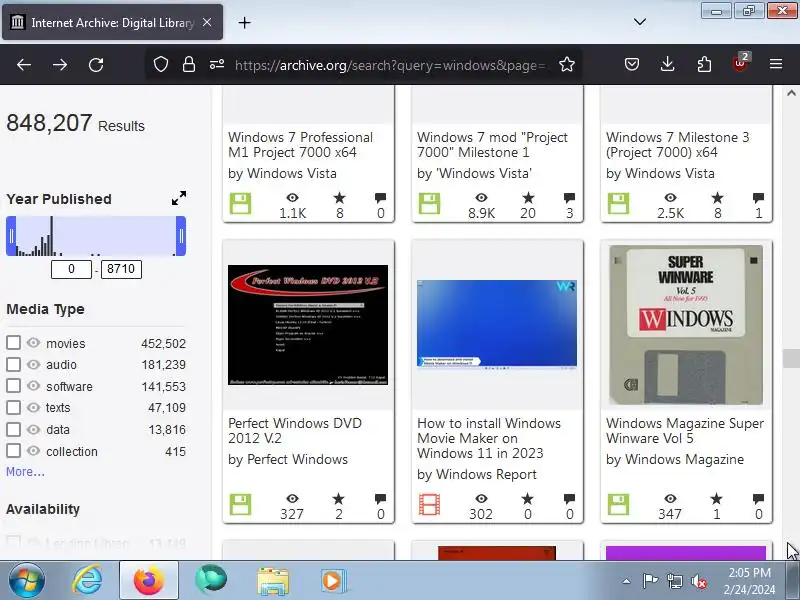Hide collection results using eye icon
The height and width of the screenshot is (600, 800).
[33, 451]
